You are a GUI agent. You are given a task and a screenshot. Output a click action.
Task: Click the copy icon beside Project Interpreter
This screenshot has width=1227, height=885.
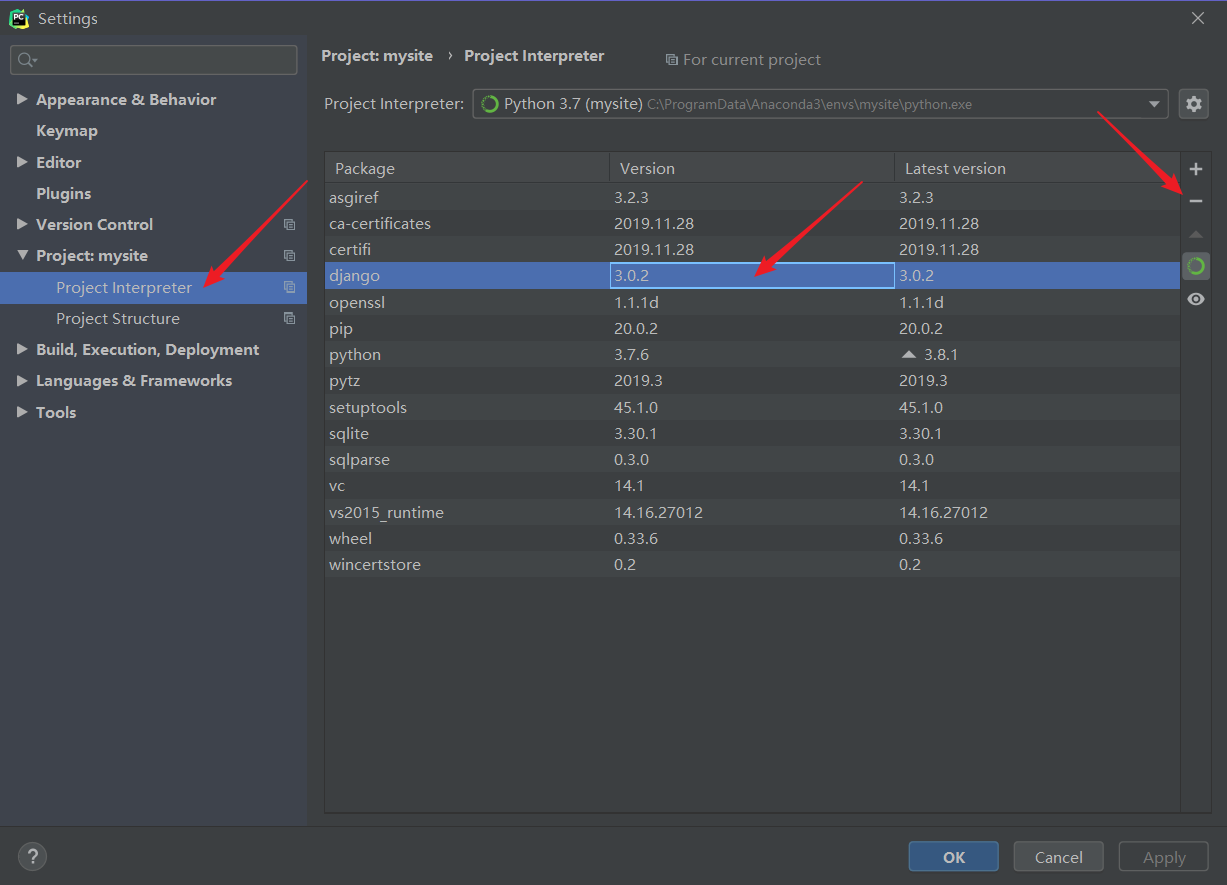point(289,287)
